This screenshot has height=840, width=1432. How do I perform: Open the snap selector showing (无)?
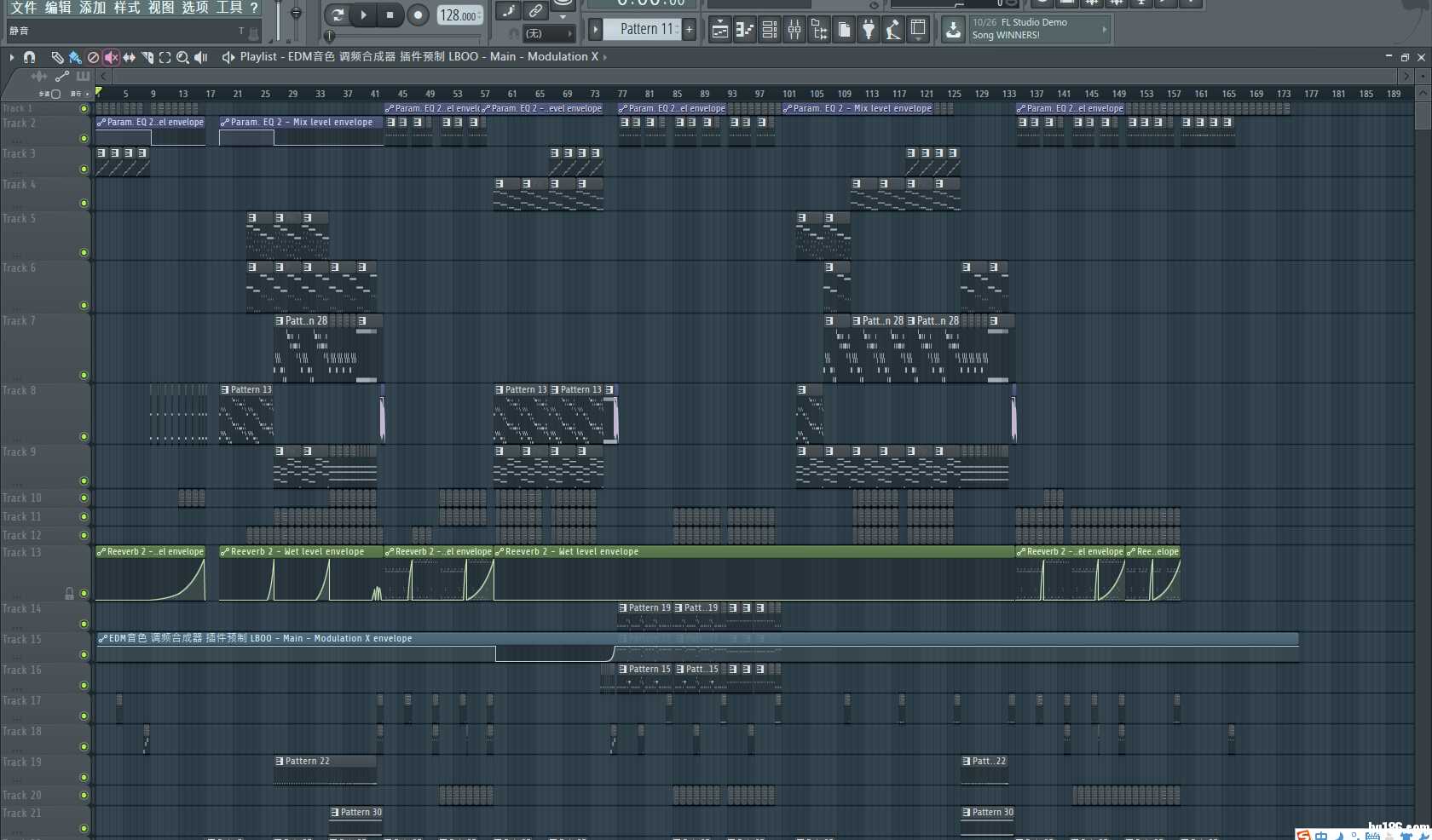click(x=549, y=33)
